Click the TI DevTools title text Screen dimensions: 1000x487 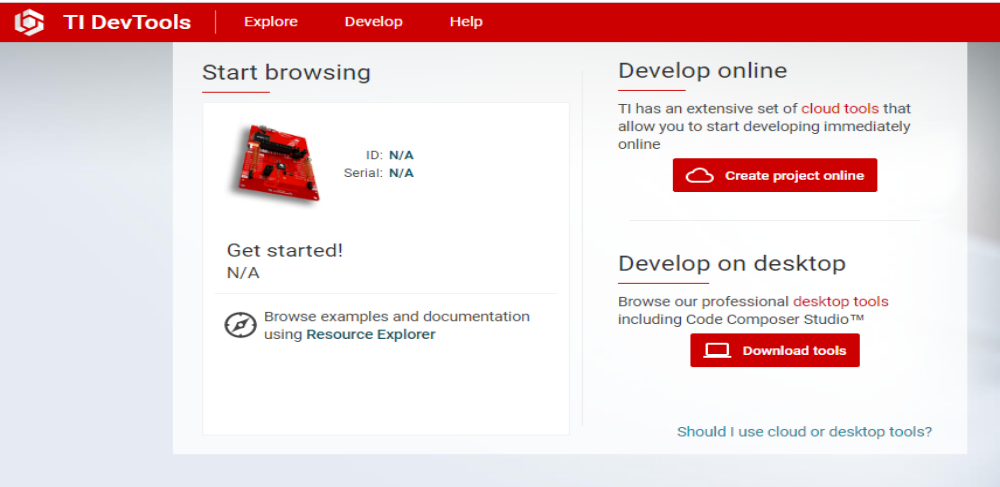(127, 22)
